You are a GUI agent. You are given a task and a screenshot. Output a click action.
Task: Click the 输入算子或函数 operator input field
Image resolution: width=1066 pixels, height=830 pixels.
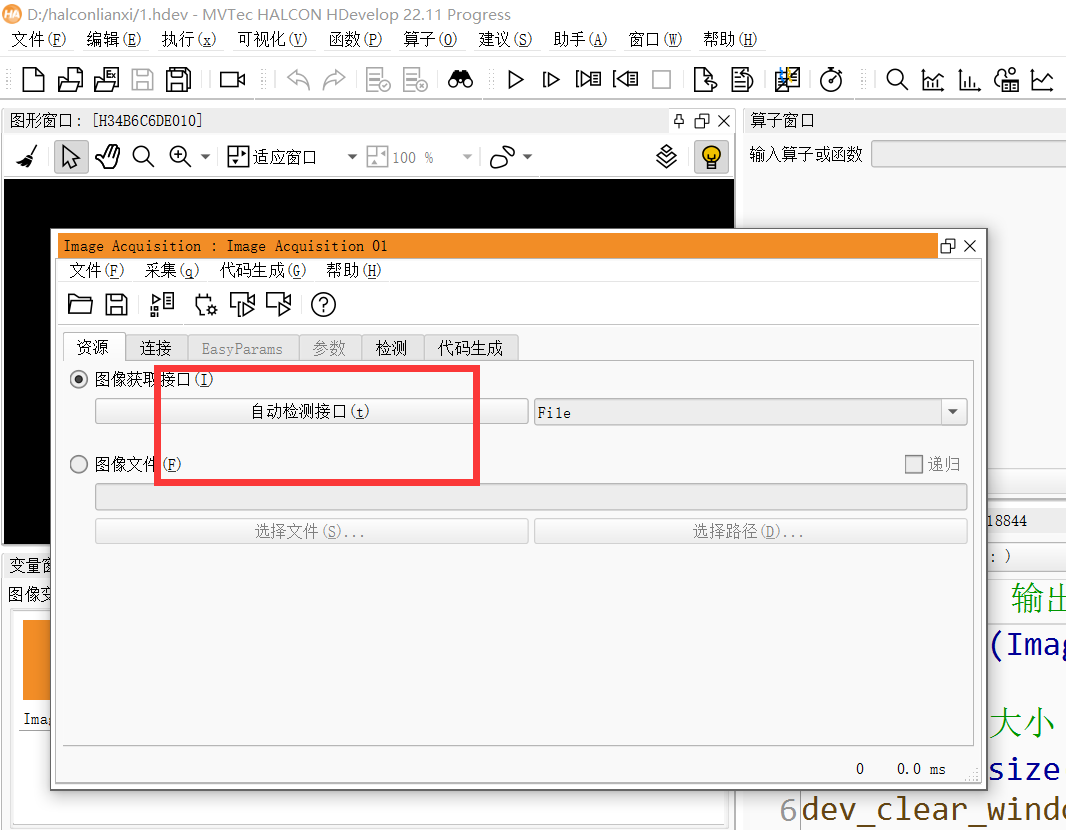click(x=969, y=154)
